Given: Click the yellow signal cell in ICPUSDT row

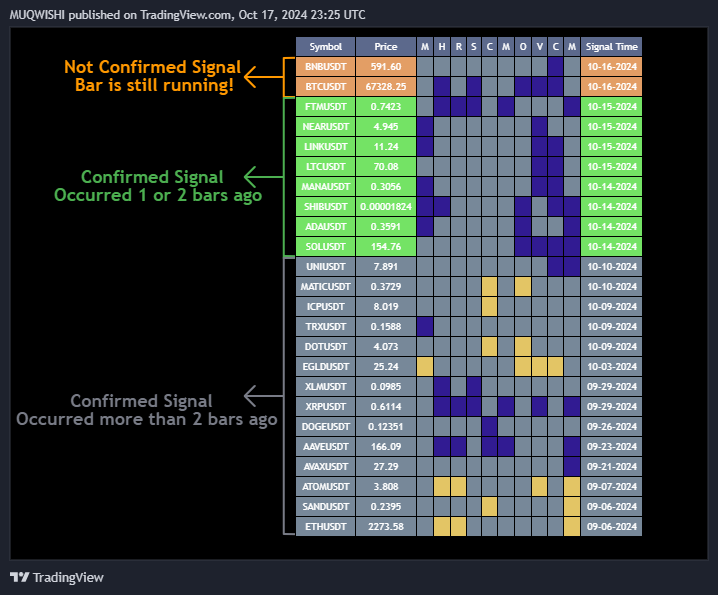Looking at the screenshot, I should (489, 306).
